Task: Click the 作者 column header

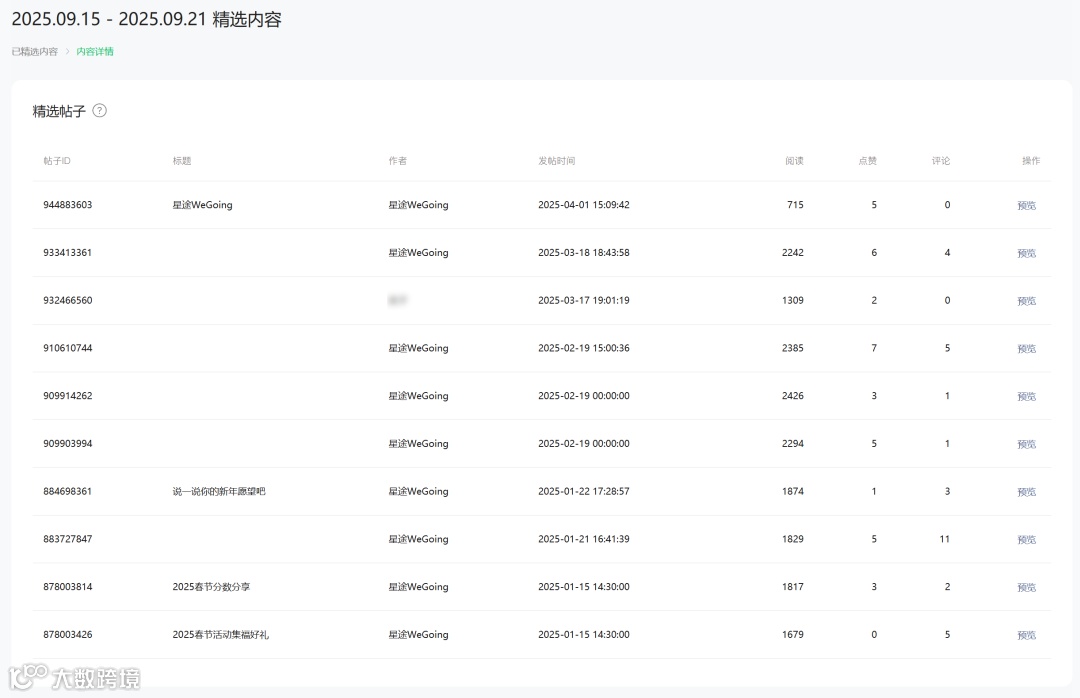Action: click(397, 161)
